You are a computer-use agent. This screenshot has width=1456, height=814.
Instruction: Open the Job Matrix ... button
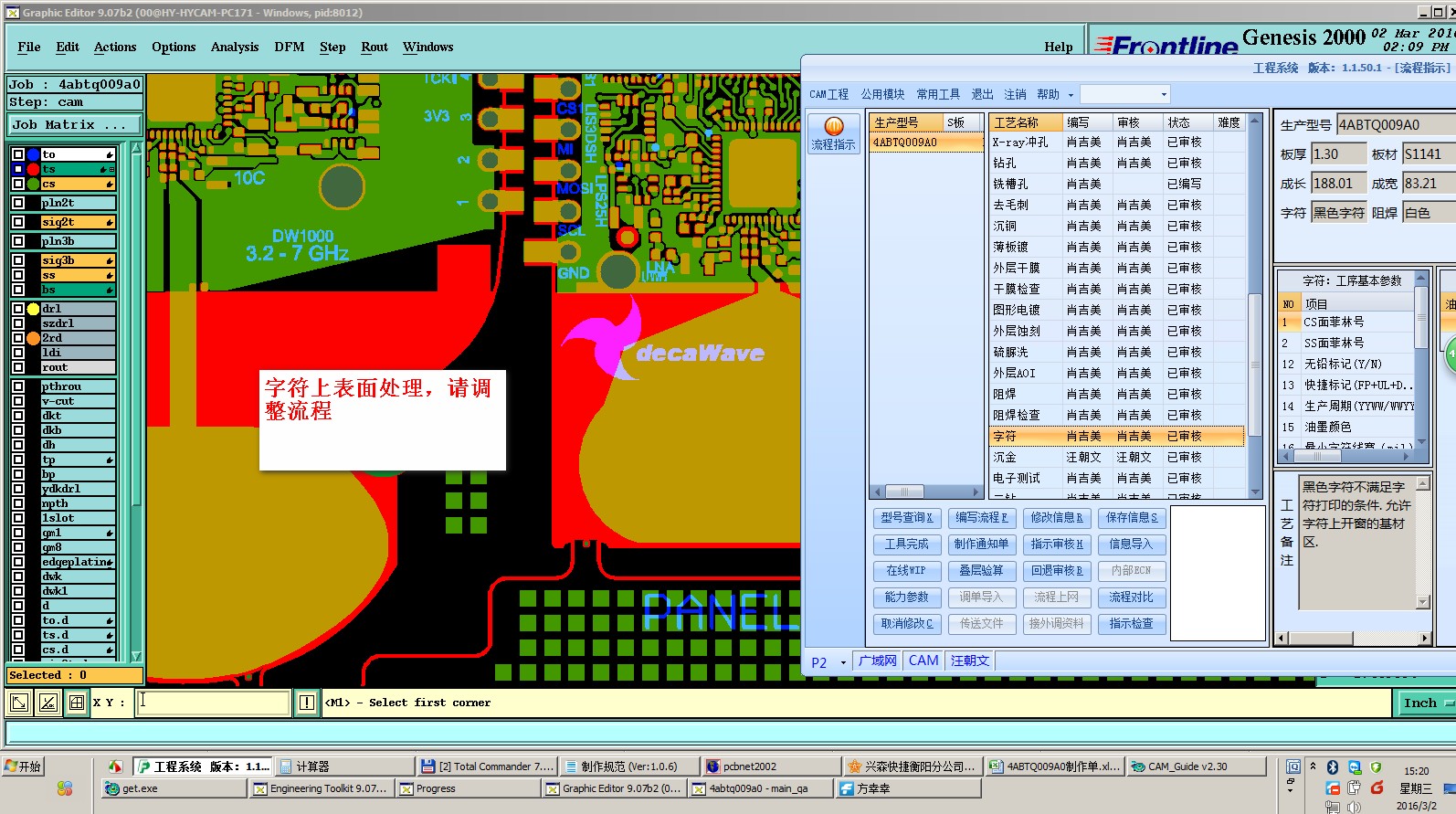(x=75, y=125)
